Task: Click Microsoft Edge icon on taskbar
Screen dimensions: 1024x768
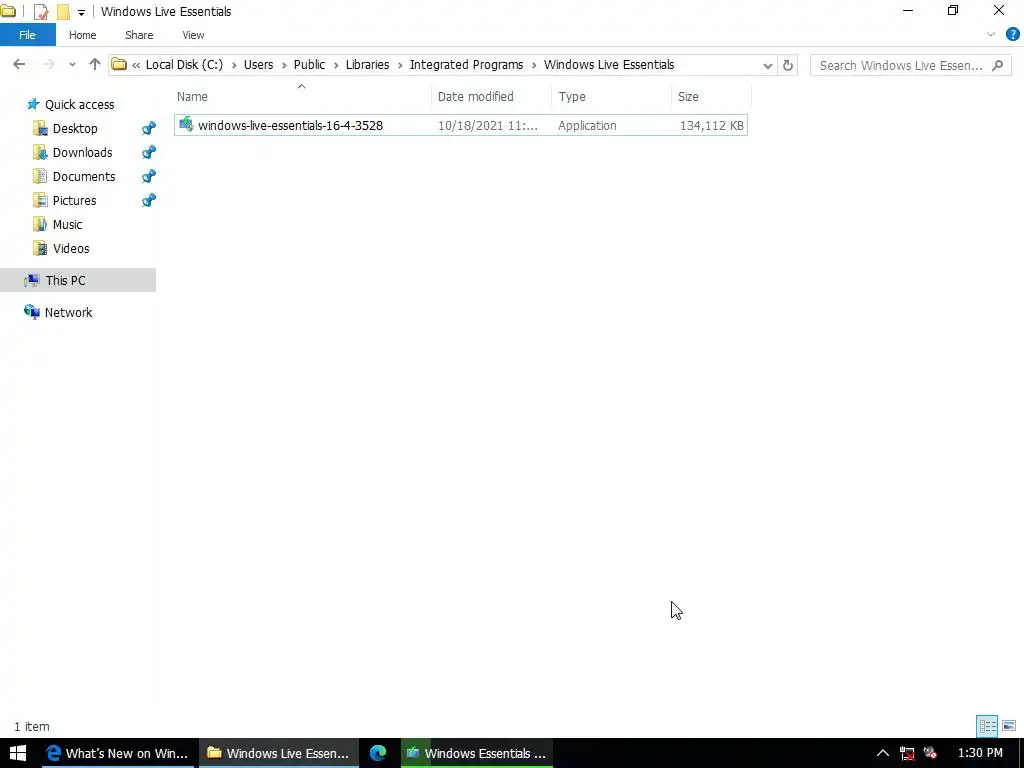Action: pos(378,753)
